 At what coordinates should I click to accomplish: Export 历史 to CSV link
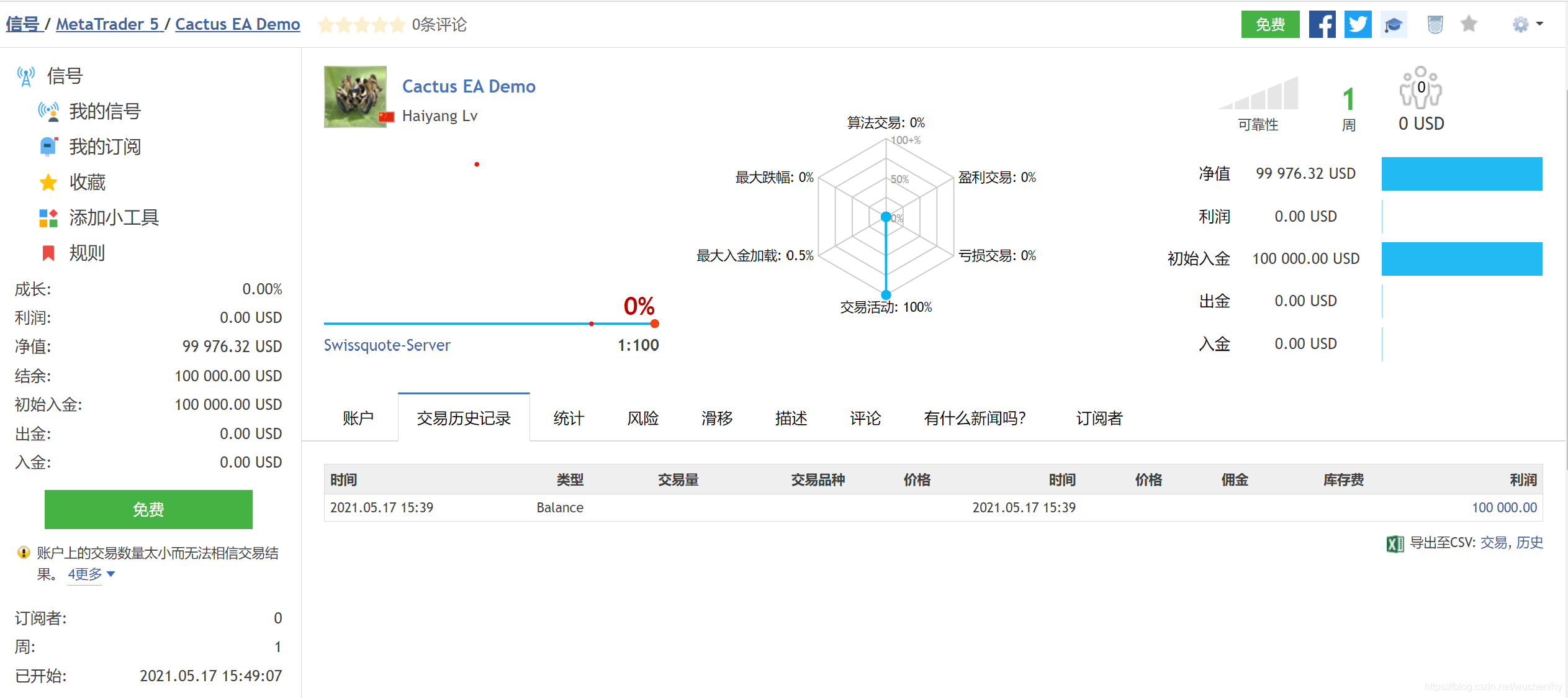tap(1529, 543)
